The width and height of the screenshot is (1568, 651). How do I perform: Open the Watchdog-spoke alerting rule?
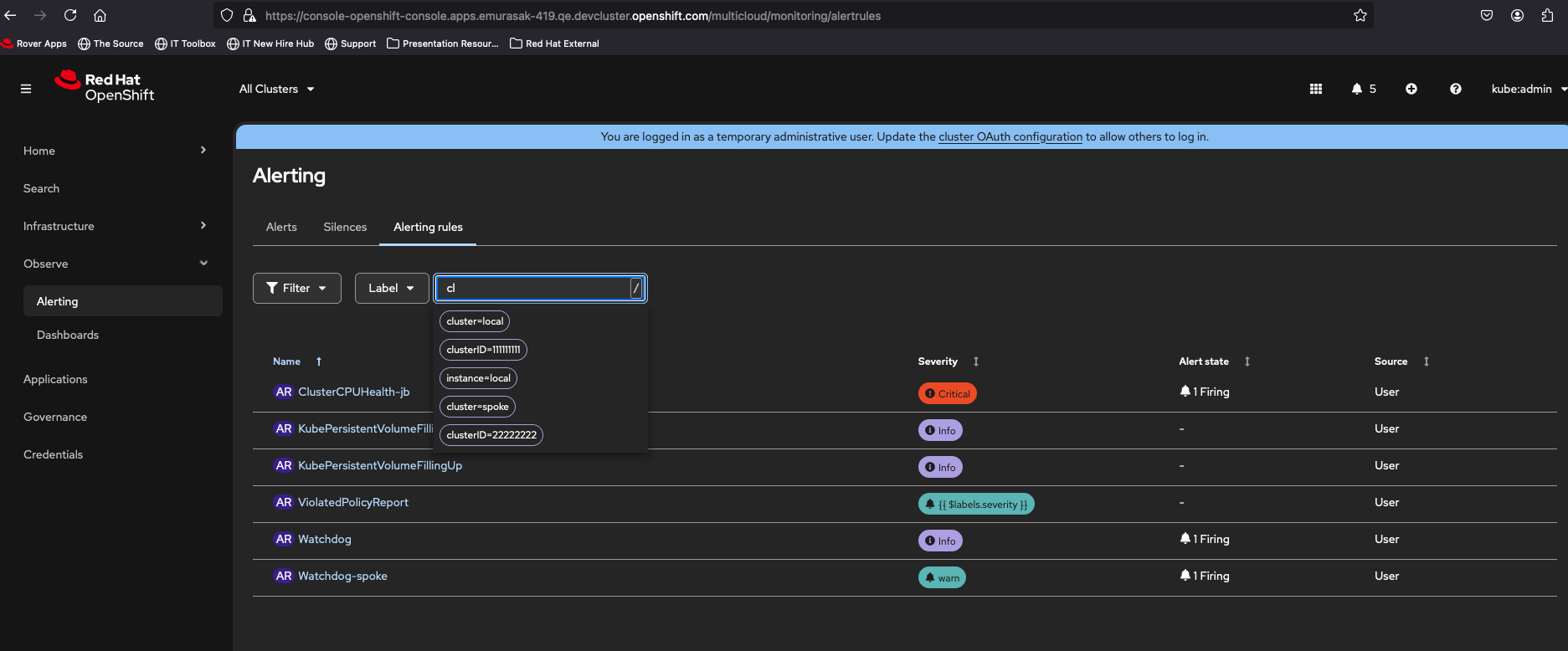tap(342, 576)
